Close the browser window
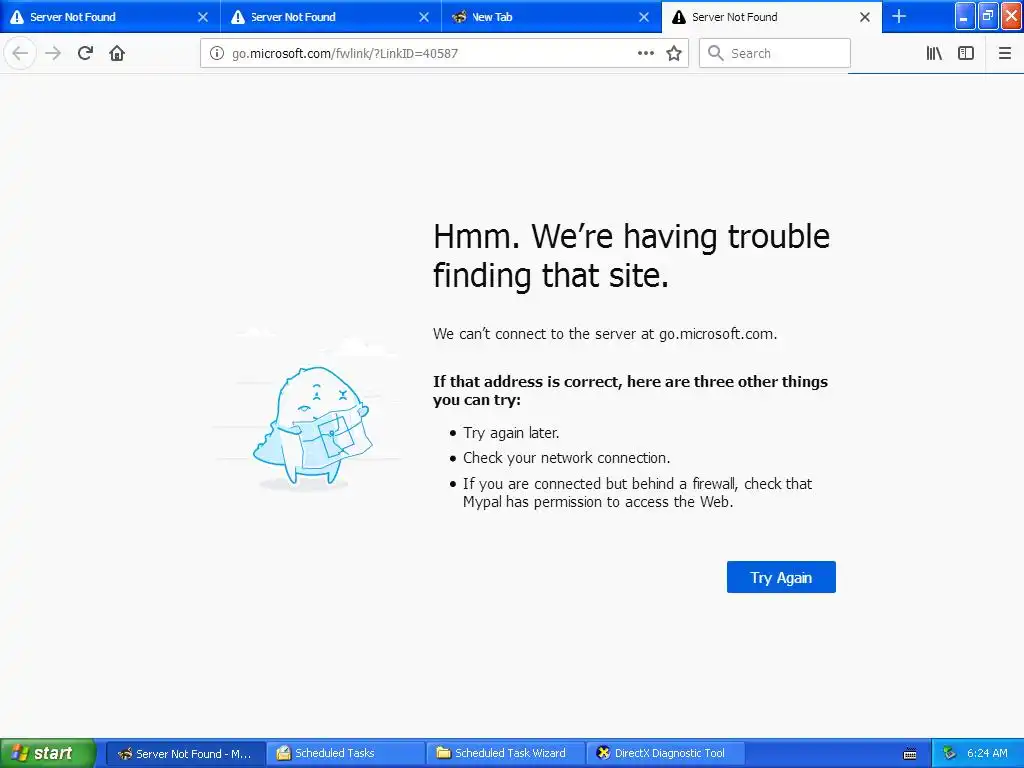The image size is (1024, 768). click(x=1012, y=16)
